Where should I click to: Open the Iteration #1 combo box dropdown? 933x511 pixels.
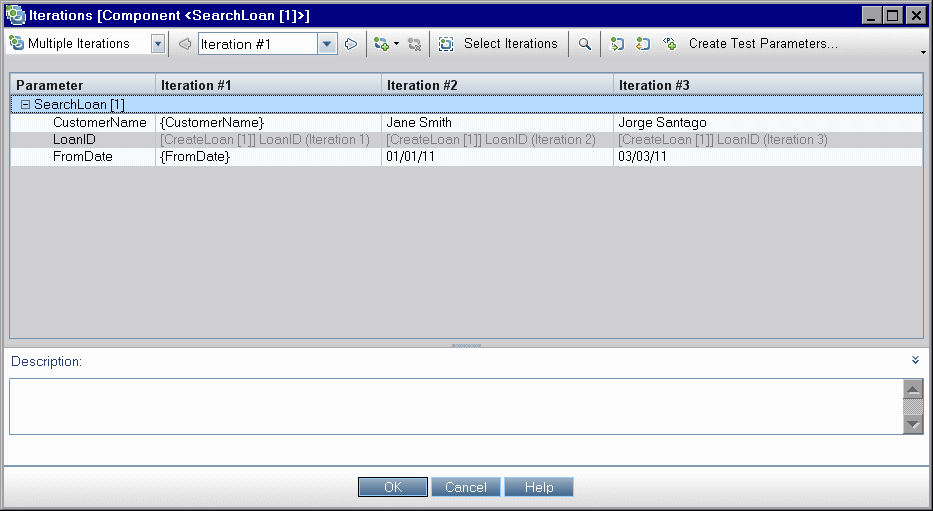pyautogui.click(x=327, y=44)
